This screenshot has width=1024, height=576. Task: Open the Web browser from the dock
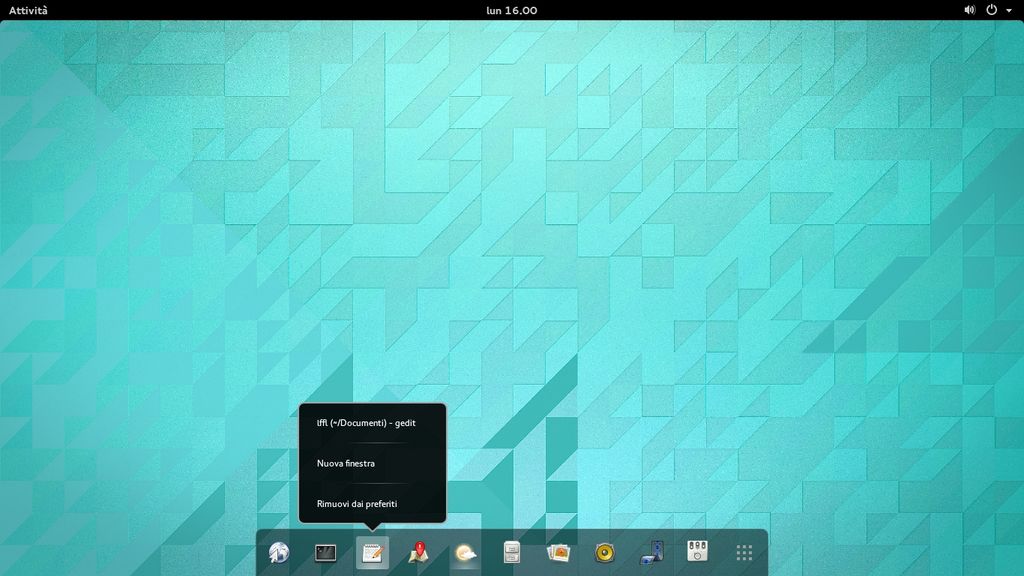pyautogui.click(x=279, y=552)
